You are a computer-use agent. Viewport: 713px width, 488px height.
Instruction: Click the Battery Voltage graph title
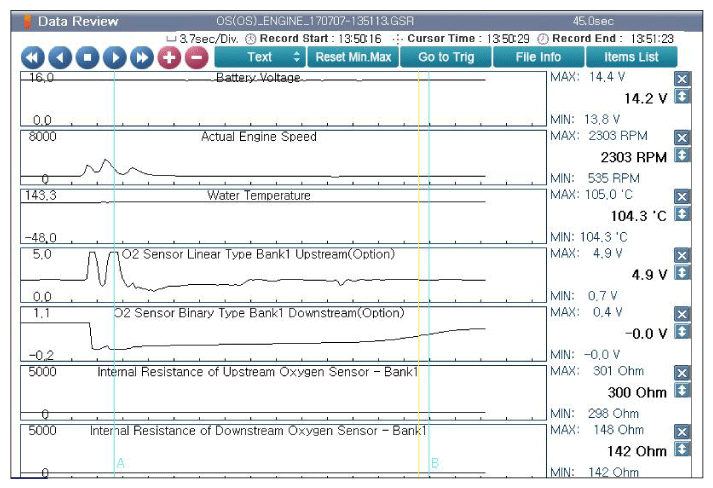pos(258,78)
